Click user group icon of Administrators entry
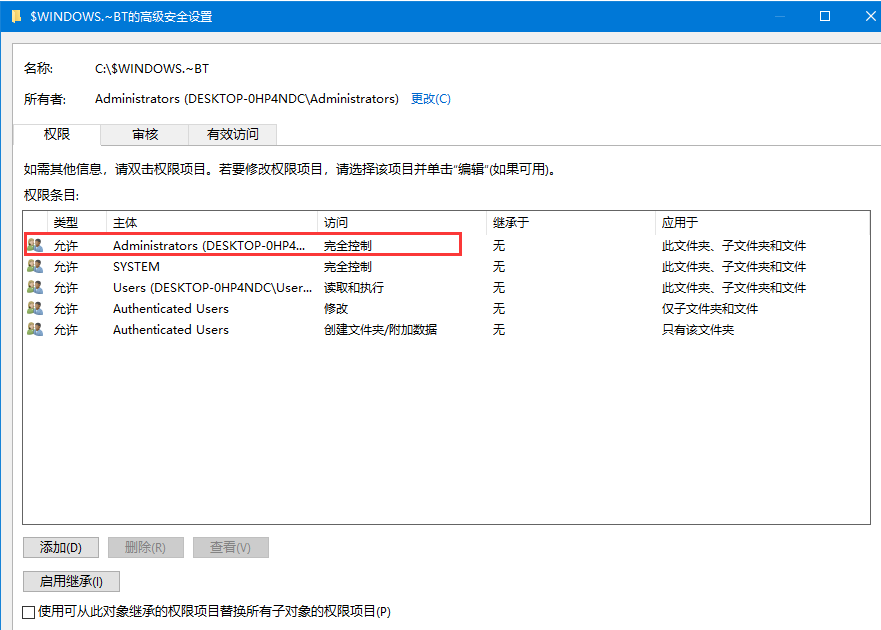 click(x=35, y=245)
